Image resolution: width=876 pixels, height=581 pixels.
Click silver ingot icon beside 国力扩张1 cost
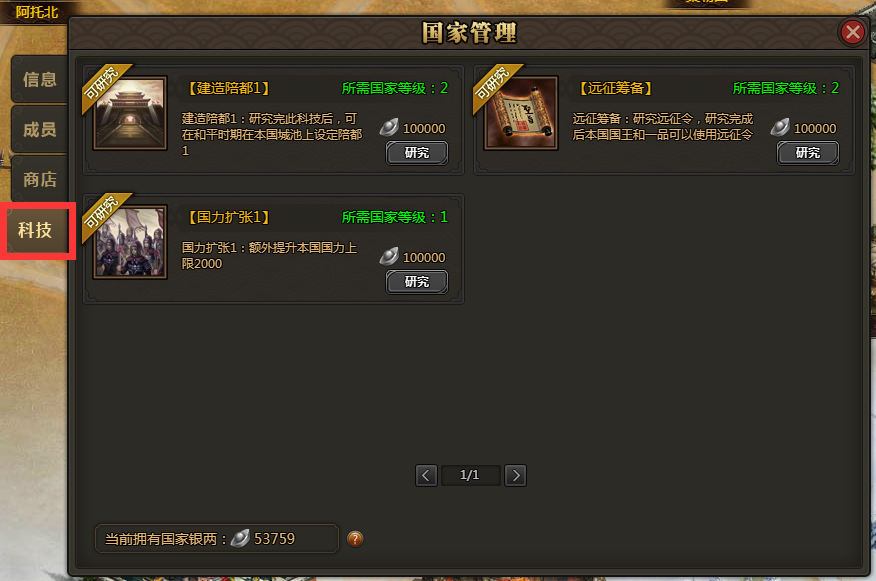(389, 256)
